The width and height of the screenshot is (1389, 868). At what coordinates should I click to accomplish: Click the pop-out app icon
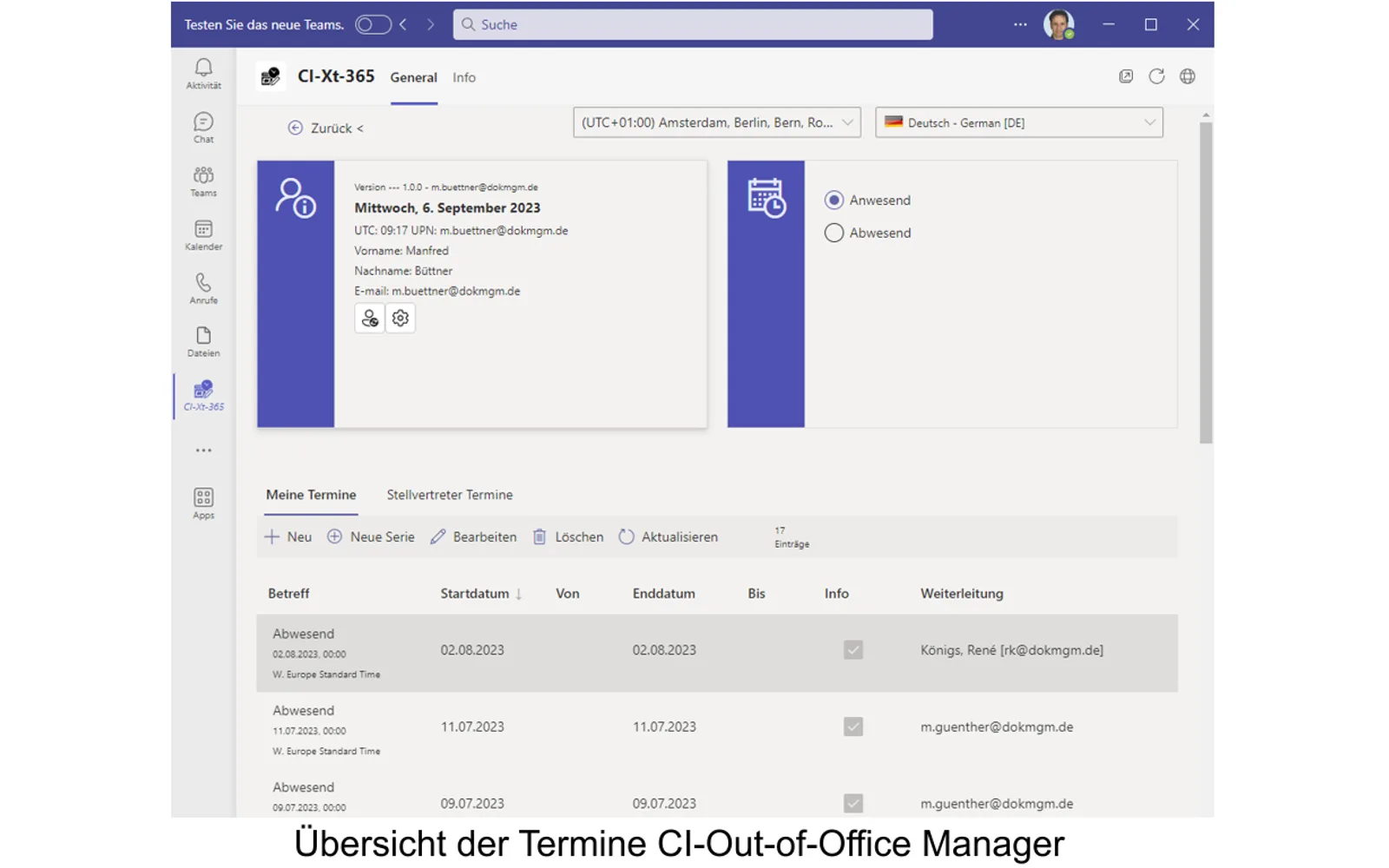click(x=1126, y=76)
